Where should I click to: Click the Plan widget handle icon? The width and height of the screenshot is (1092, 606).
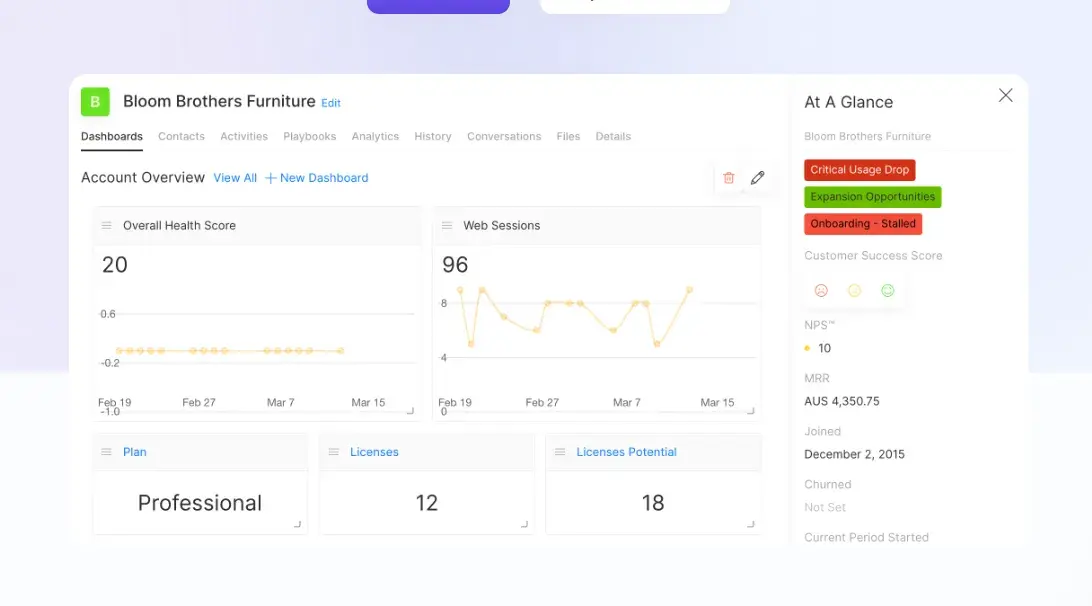point(107,452)
